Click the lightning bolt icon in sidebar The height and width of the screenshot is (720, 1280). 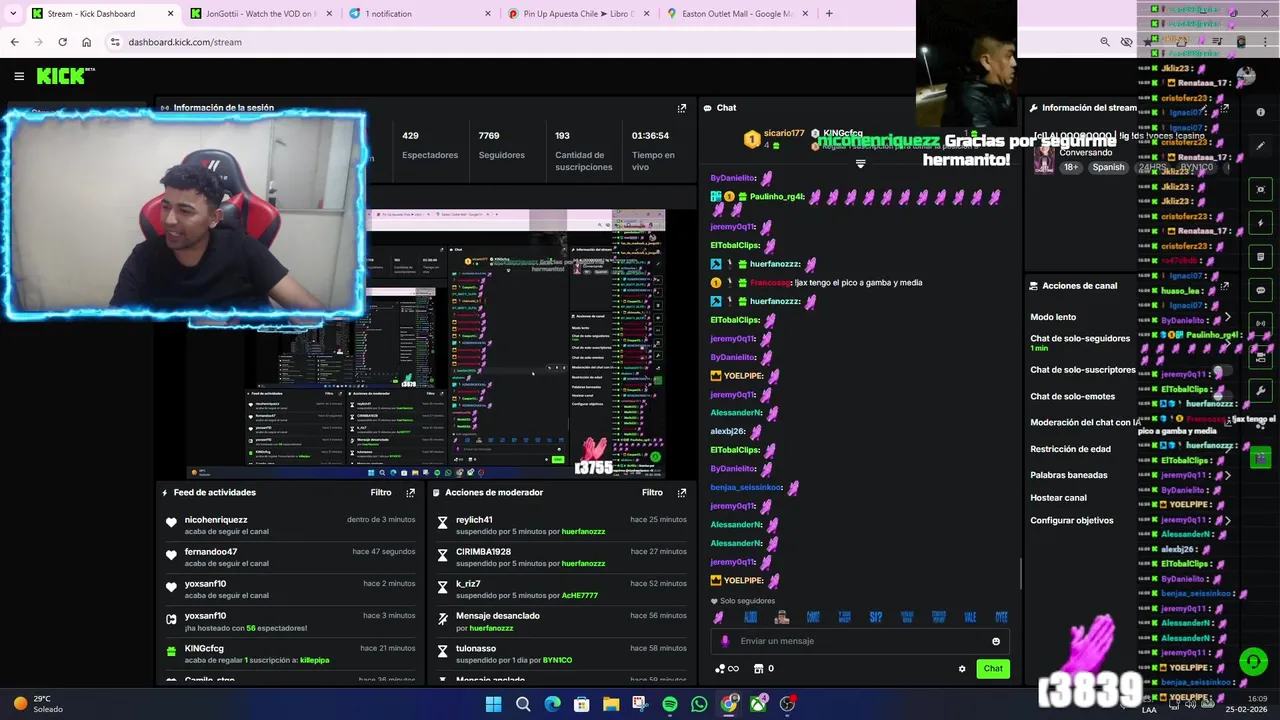(x=1260, y=223)
